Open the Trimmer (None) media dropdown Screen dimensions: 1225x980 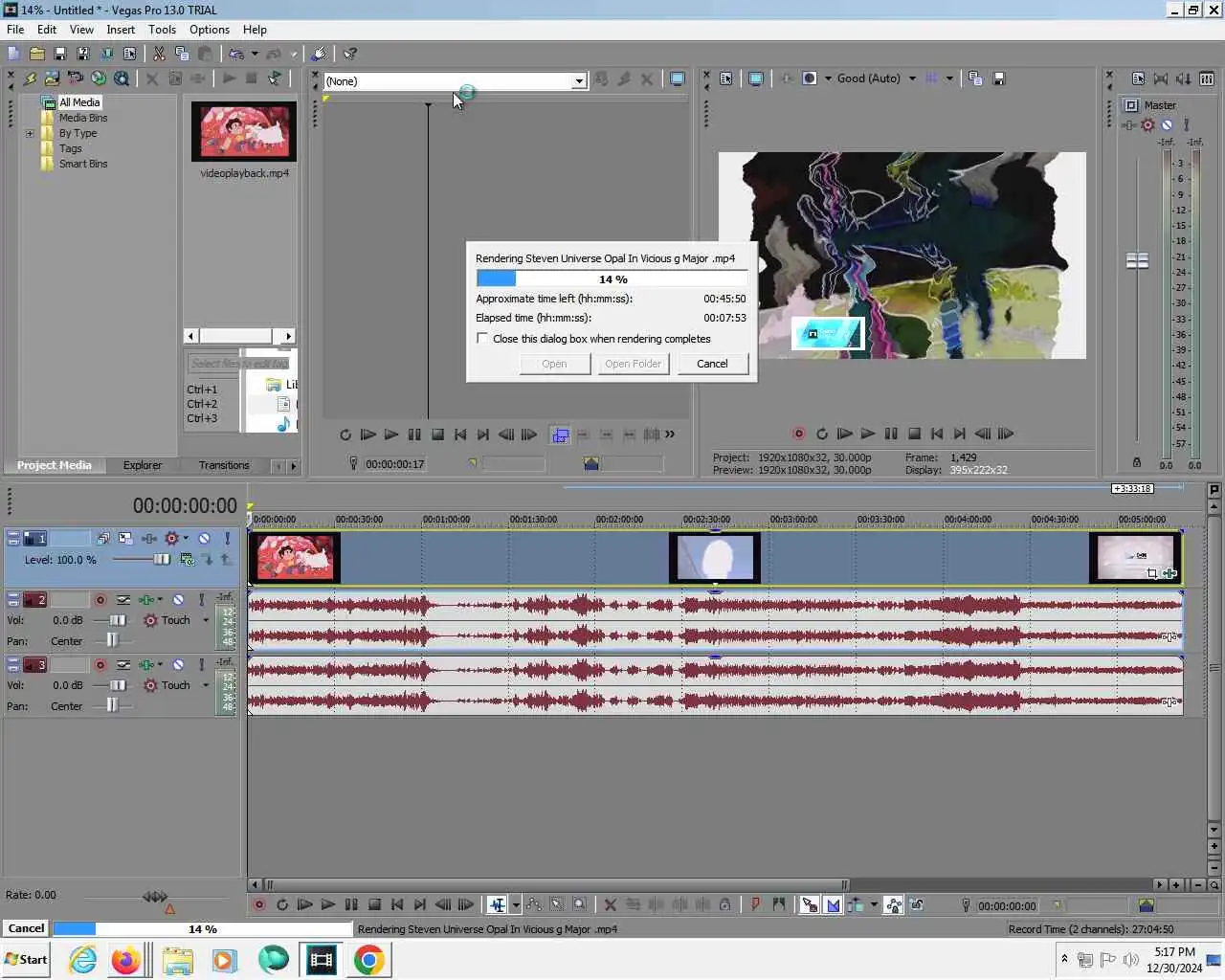click(579, 81)
